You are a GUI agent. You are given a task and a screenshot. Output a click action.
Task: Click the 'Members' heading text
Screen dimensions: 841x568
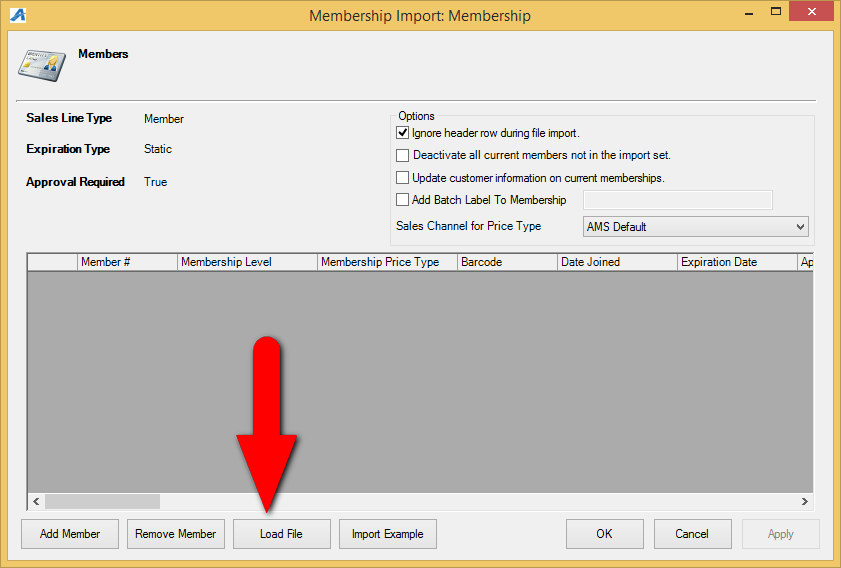coord(103,54)
